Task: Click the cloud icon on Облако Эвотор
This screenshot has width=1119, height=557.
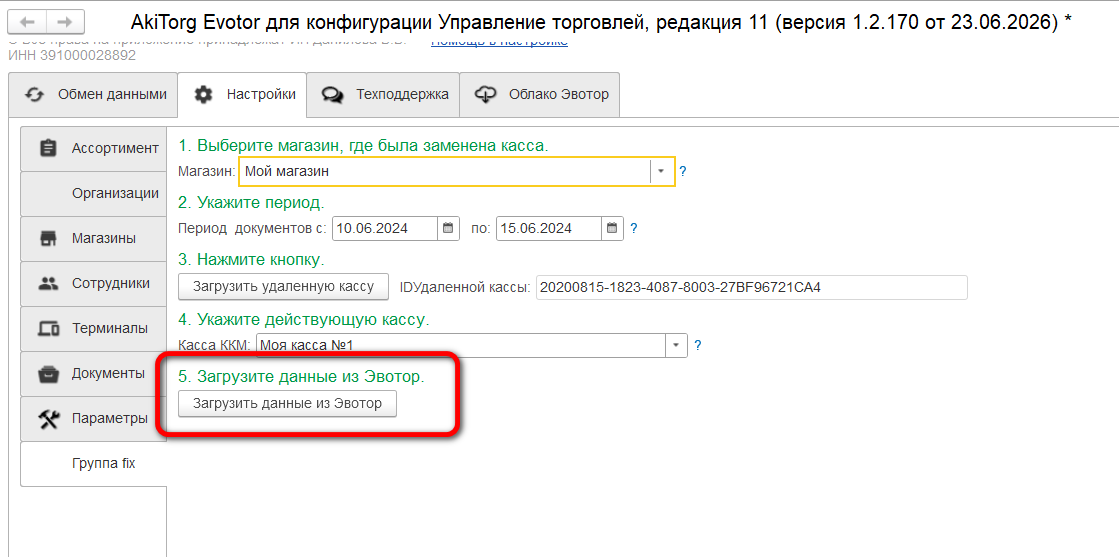Action: pyautogui.click(x=485, y=94)
